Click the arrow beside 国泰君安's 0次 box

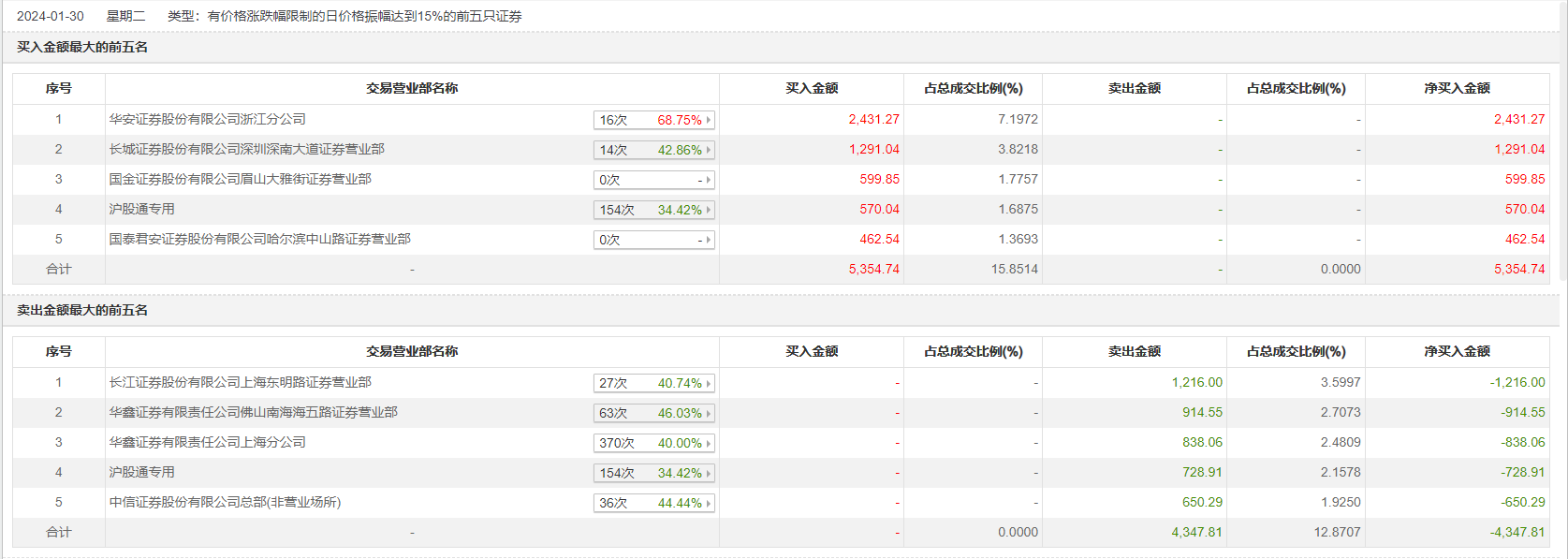click(x=708, y=240)
